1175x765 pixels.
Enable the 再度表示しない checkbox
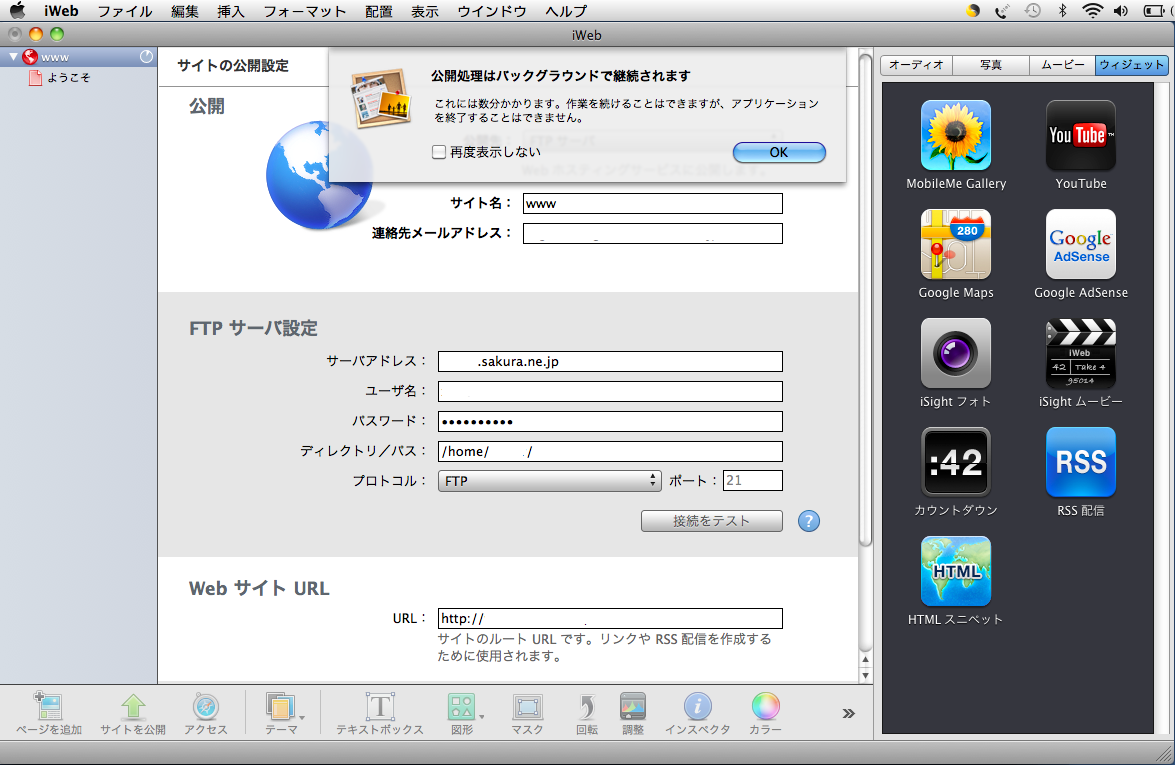point(439,152)
